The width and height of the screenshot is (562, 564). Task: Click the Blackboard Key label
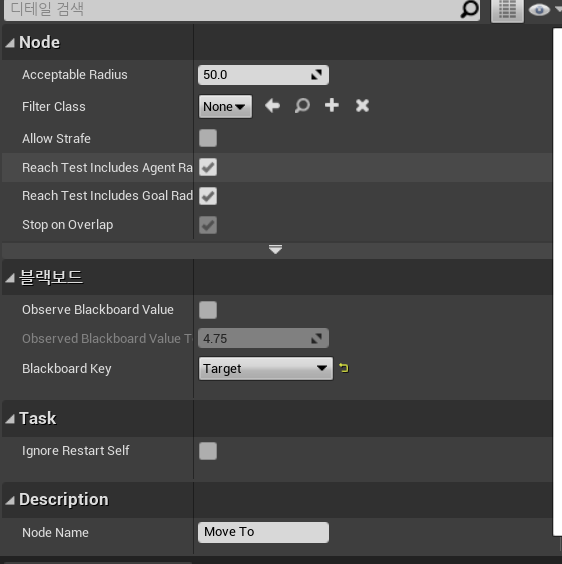[x=67, y=369]
